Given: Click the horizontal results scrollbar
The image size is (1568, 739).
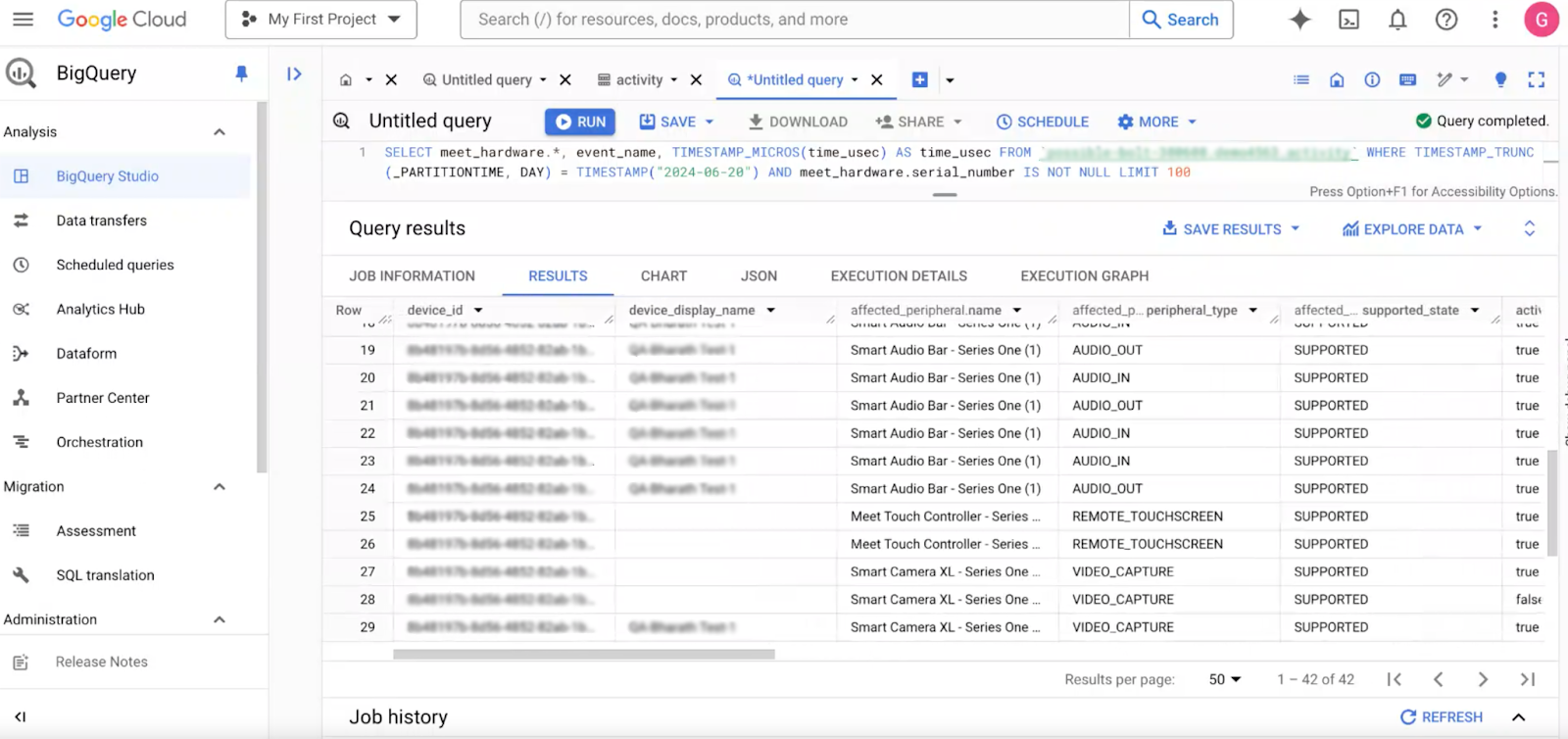Looking at the screenshot, I should (x=584, y=654).
